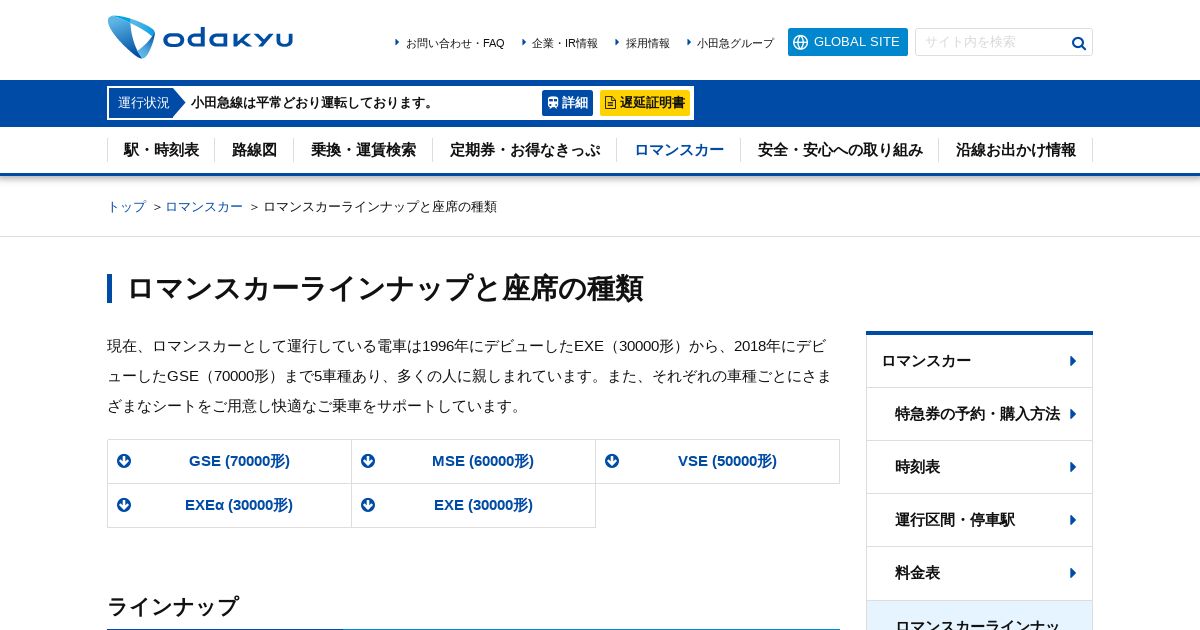Image resolution: width=1200 pixels, height=630 pixels.
Task: Click down-arrow icon beside EXE (30000形)
Action: pyautogui.click(x=368, y=505)
